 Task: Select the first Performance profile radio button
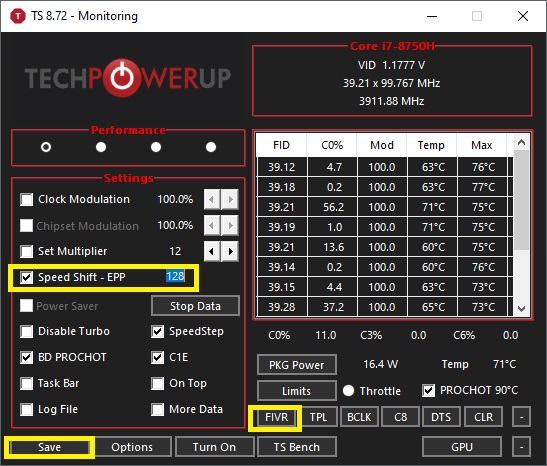[46, 147]
